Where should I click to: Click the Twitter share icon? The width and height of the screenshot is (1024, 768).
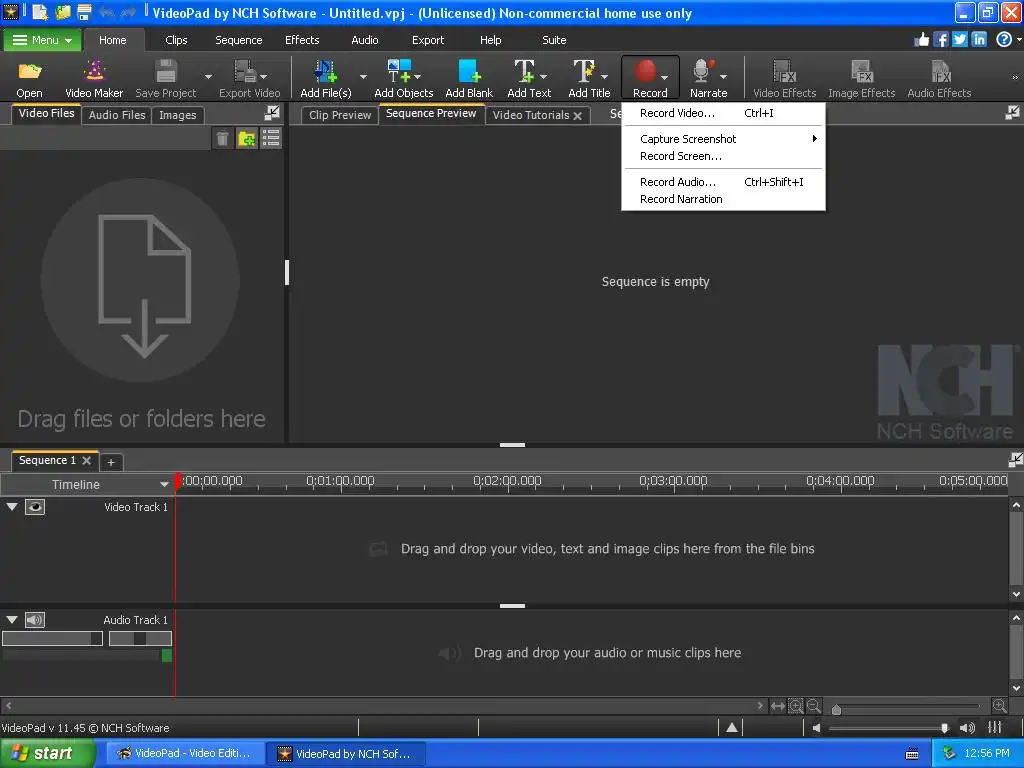click(x=960, y=40)
